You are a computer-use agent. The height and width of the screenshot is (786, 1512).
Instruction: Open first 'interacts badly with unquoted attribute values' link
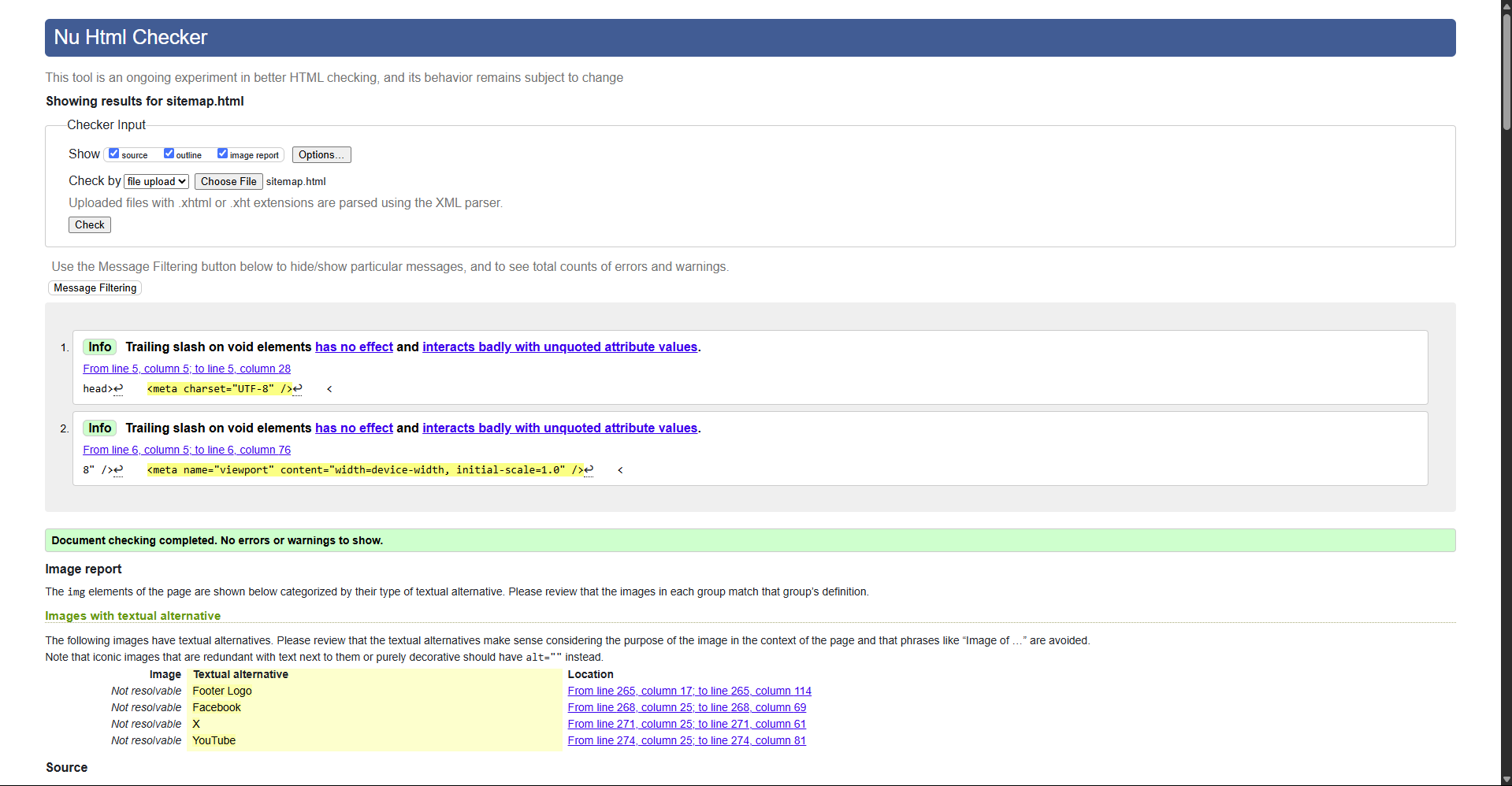560,347
